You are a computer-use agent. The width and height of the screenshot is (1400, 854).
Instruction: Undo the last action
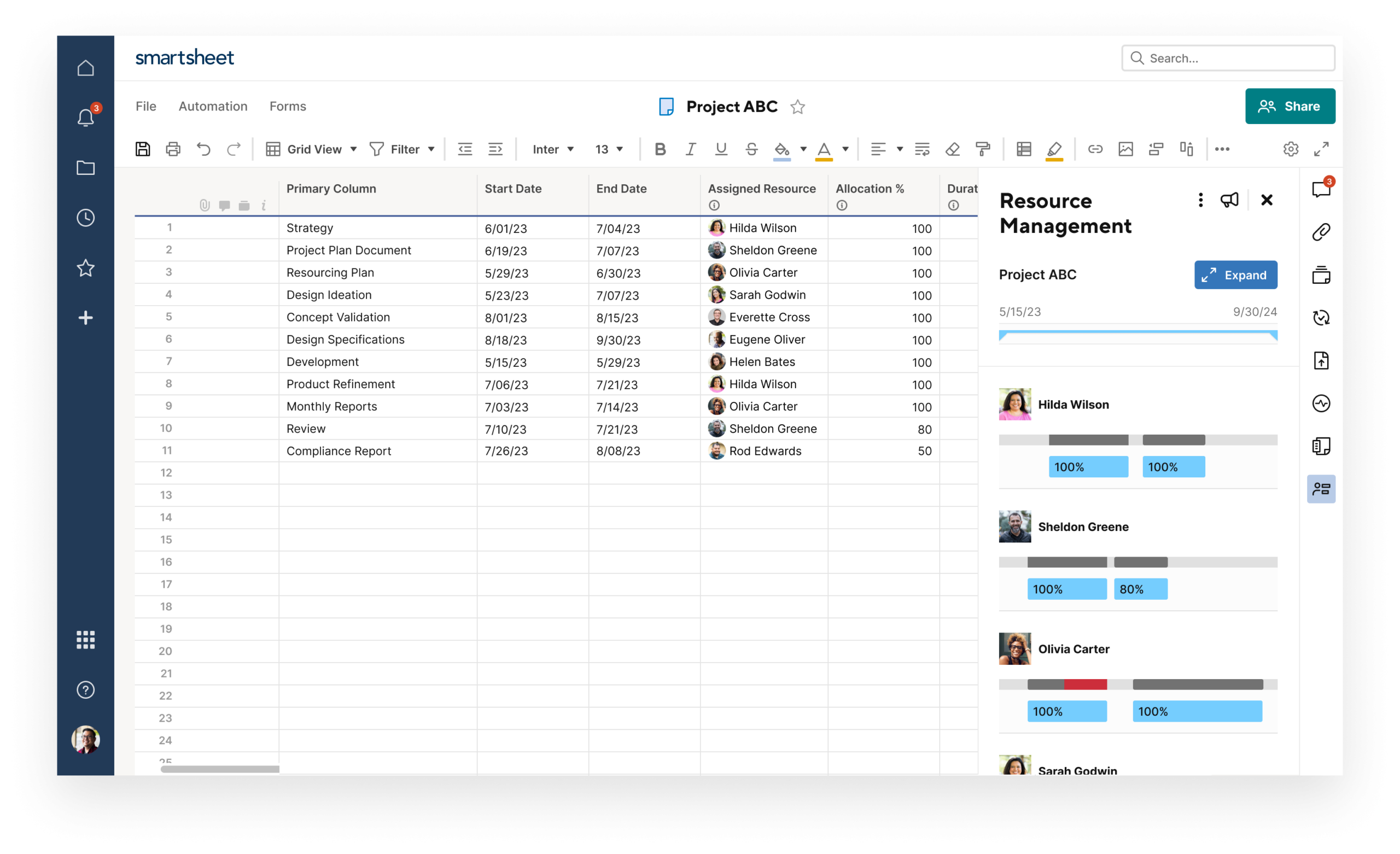point(203,149)
